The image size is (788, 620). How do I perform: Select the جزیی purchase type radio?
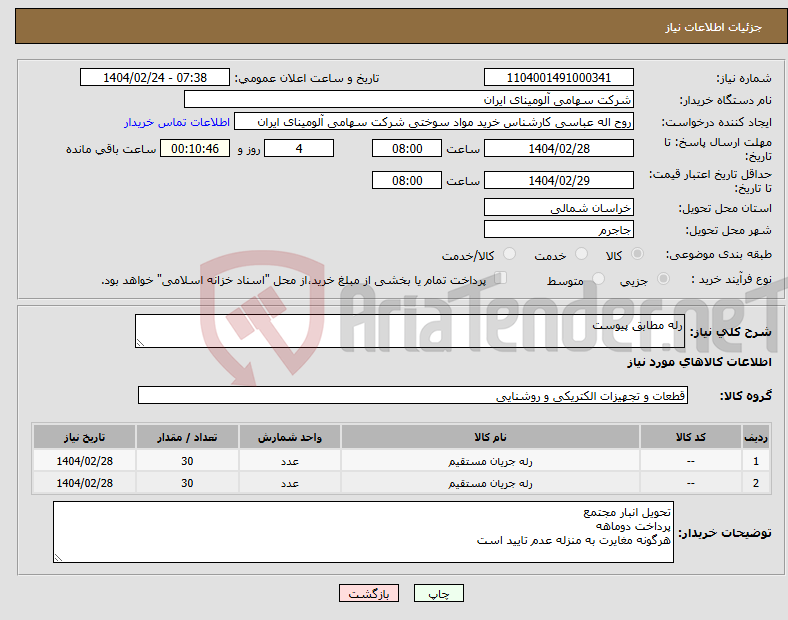663,278
